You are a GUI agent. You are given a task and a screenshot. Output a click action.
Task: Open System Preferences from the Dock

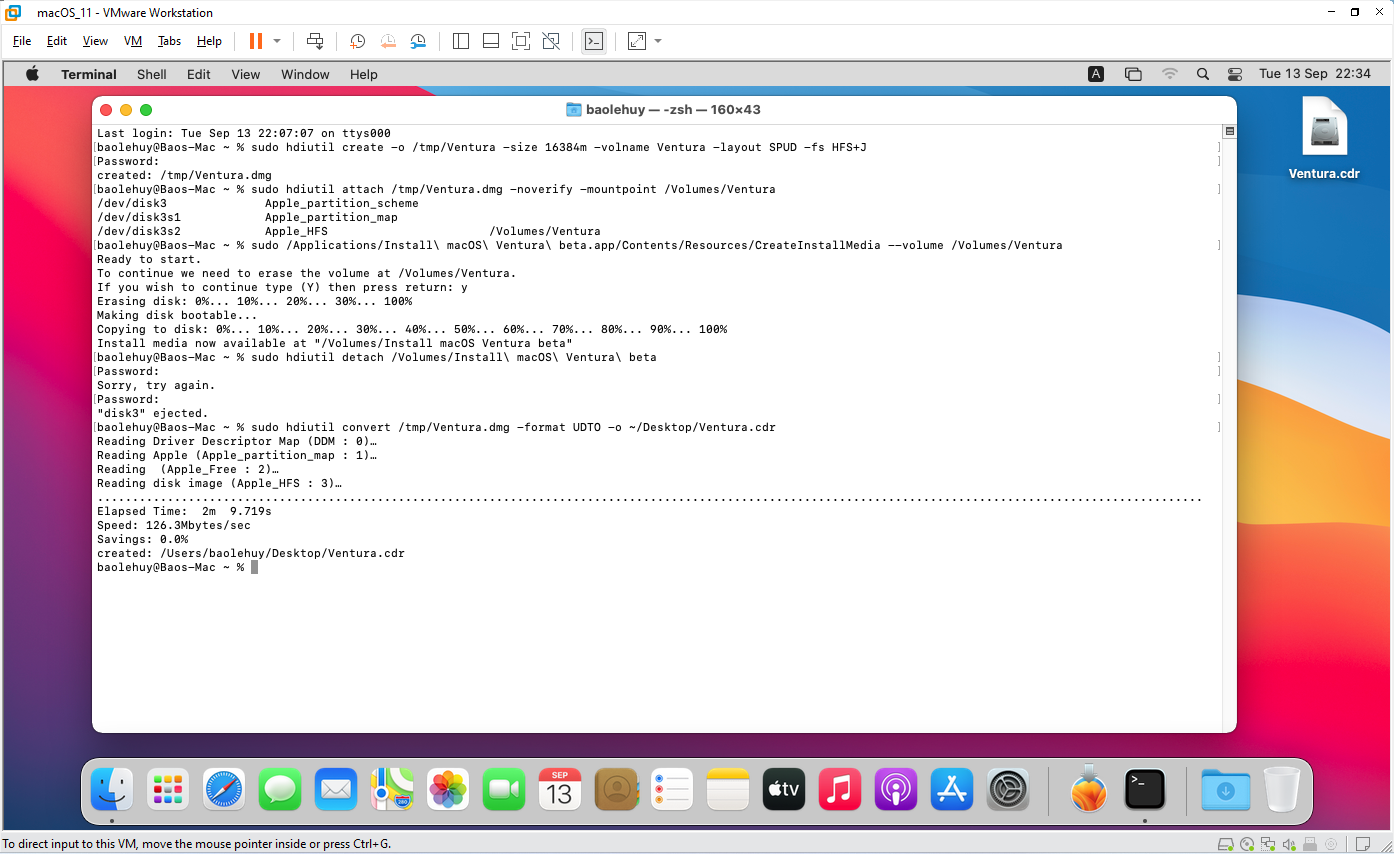click(x=1008, y=790)
